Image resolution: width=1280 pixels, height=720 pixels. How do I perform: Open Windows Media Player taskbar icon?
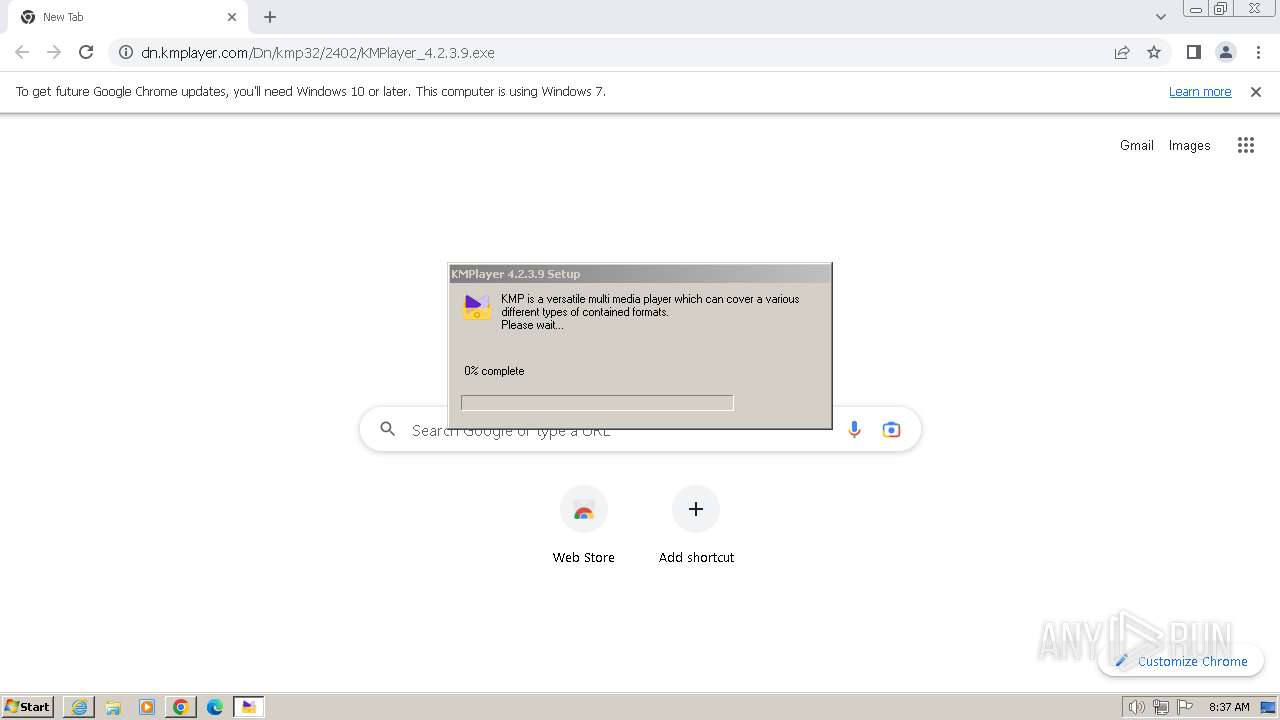[147, 707]
